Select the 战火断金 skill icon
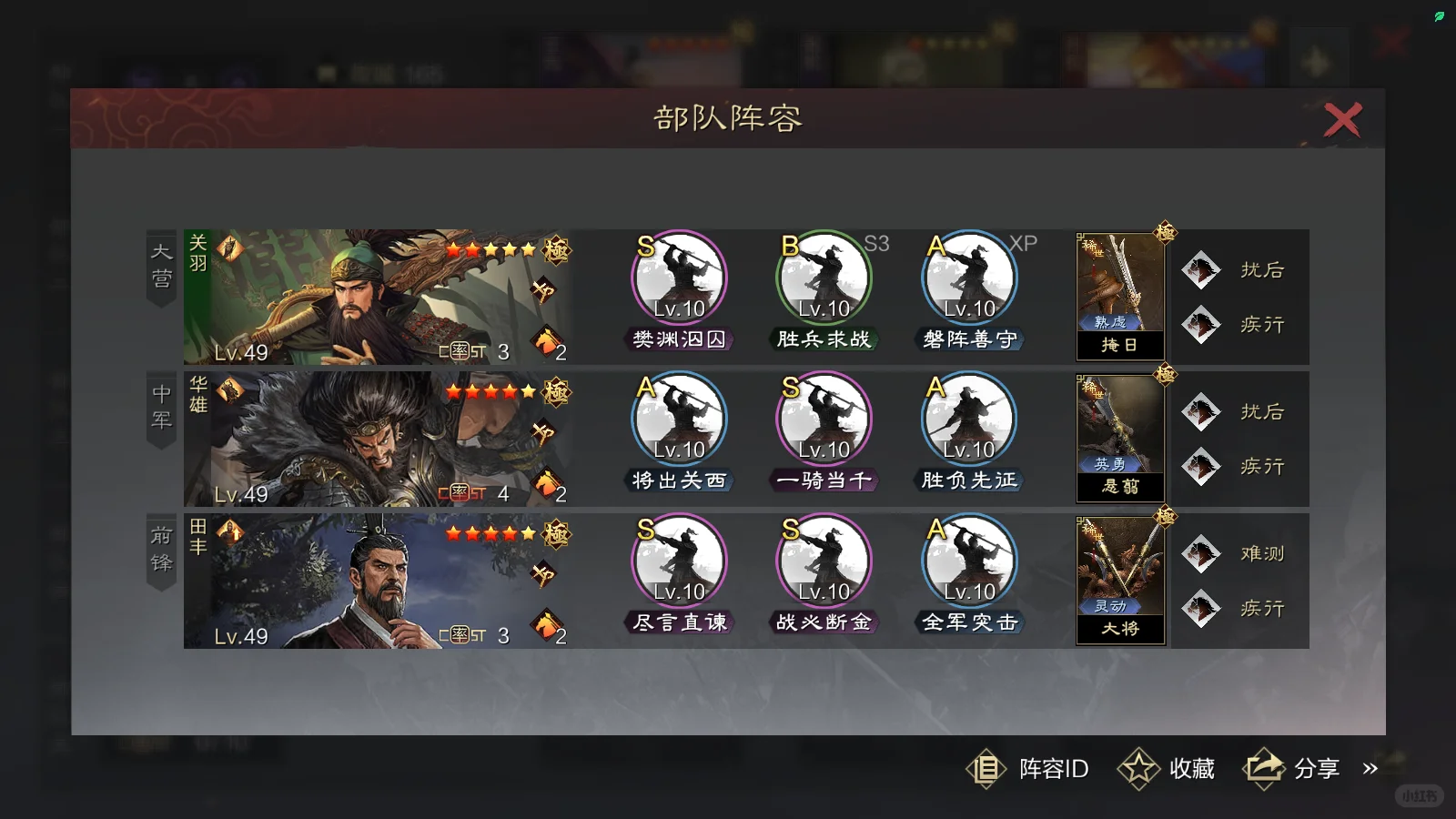This screenshot has width=1456, height=819. (x=824, y=561)
